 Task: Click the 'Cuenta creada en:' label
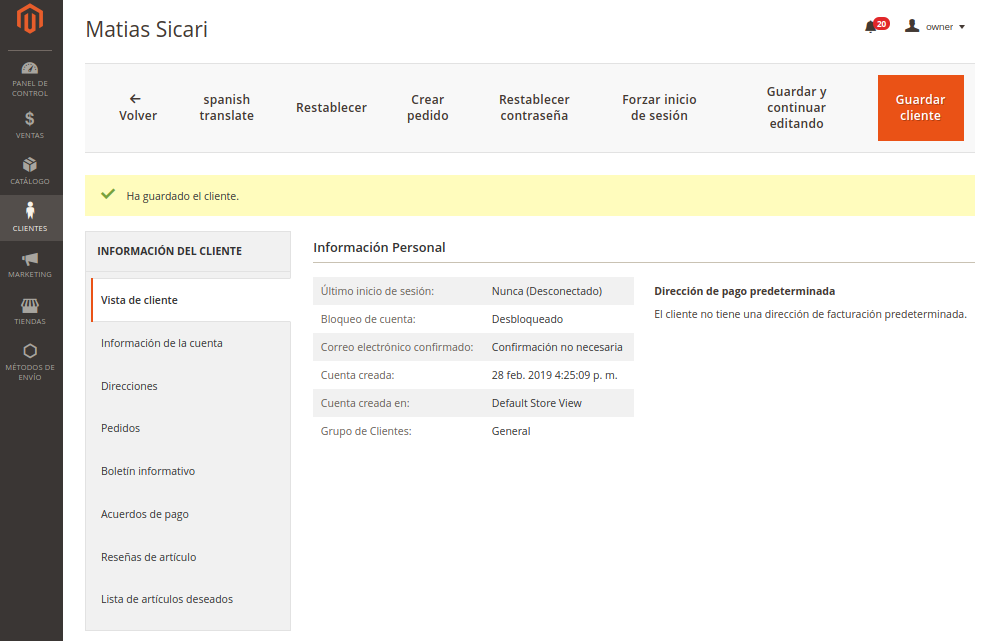coord(365,403)
